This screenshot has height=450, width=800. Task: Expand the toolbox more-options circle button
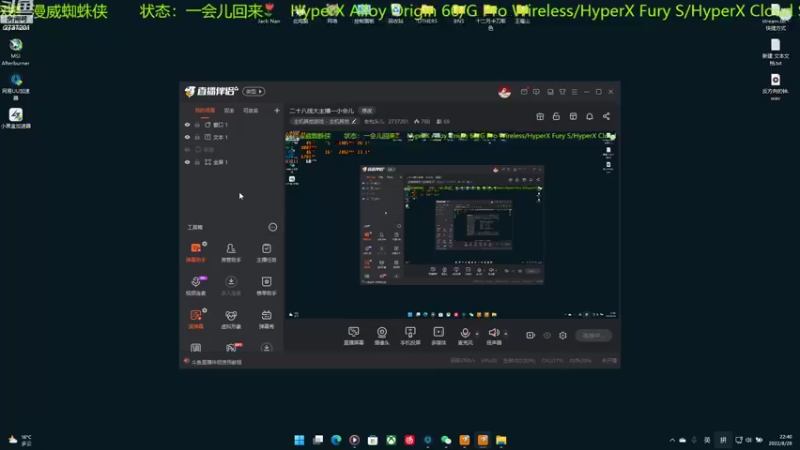273,227
